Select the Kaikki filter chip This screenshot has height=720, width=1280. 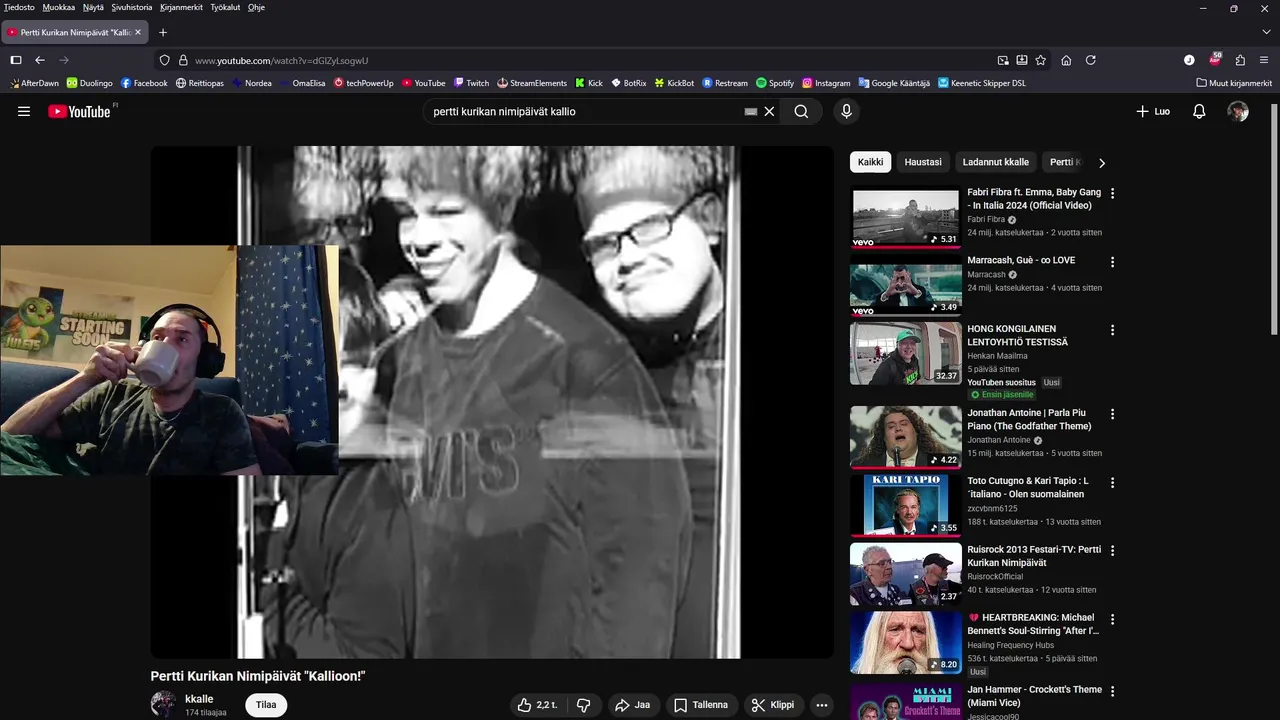[871, 162]
